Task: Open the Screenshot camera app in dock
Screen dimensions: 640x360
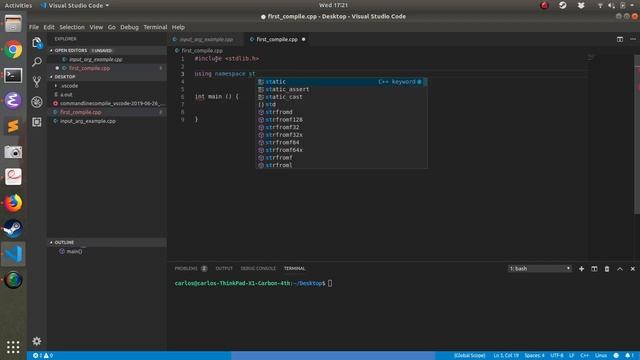Action: coord(13,152)
